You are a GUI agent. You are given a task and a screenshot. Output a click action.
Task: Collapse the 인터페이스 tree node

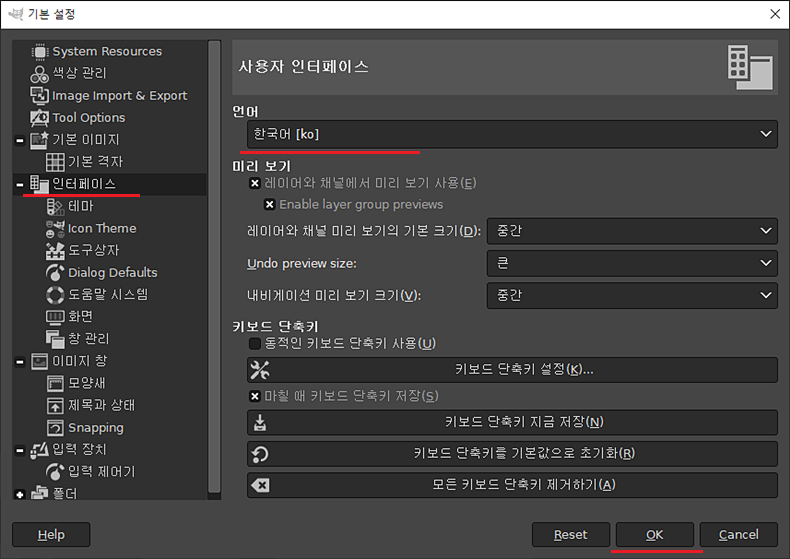(20, 185)
